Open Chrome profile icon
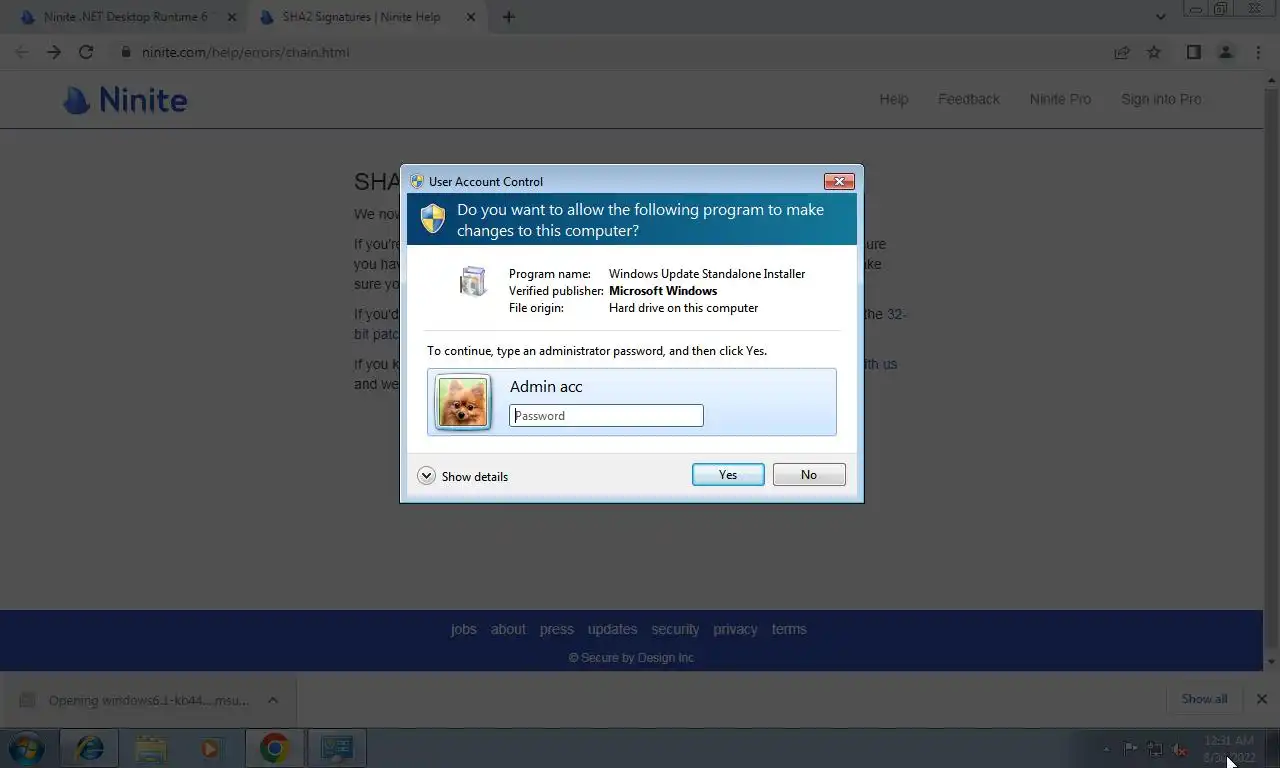Image resolution: width=1280 pixels, height=768 pixels. 1225,52
